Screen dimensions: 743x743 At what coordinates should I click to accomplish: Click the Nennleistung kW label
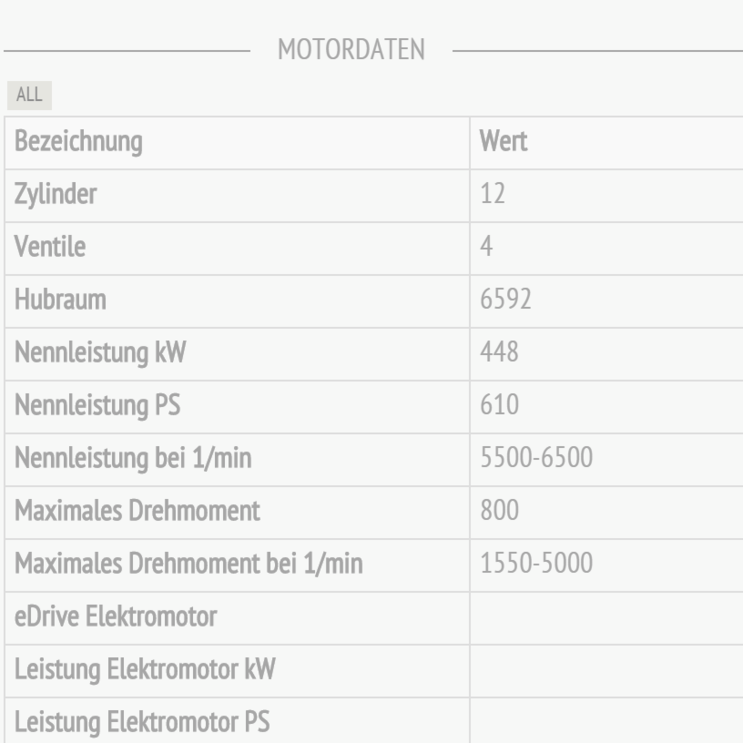[99, 354]
